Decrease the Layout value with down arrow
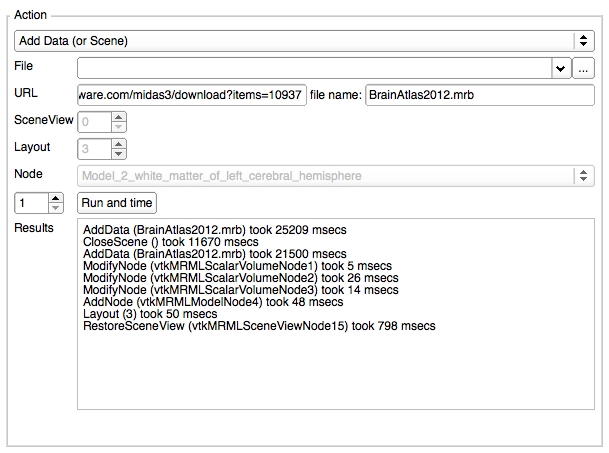The width and height of the screenshot is (609, 453). coord(119,154)
